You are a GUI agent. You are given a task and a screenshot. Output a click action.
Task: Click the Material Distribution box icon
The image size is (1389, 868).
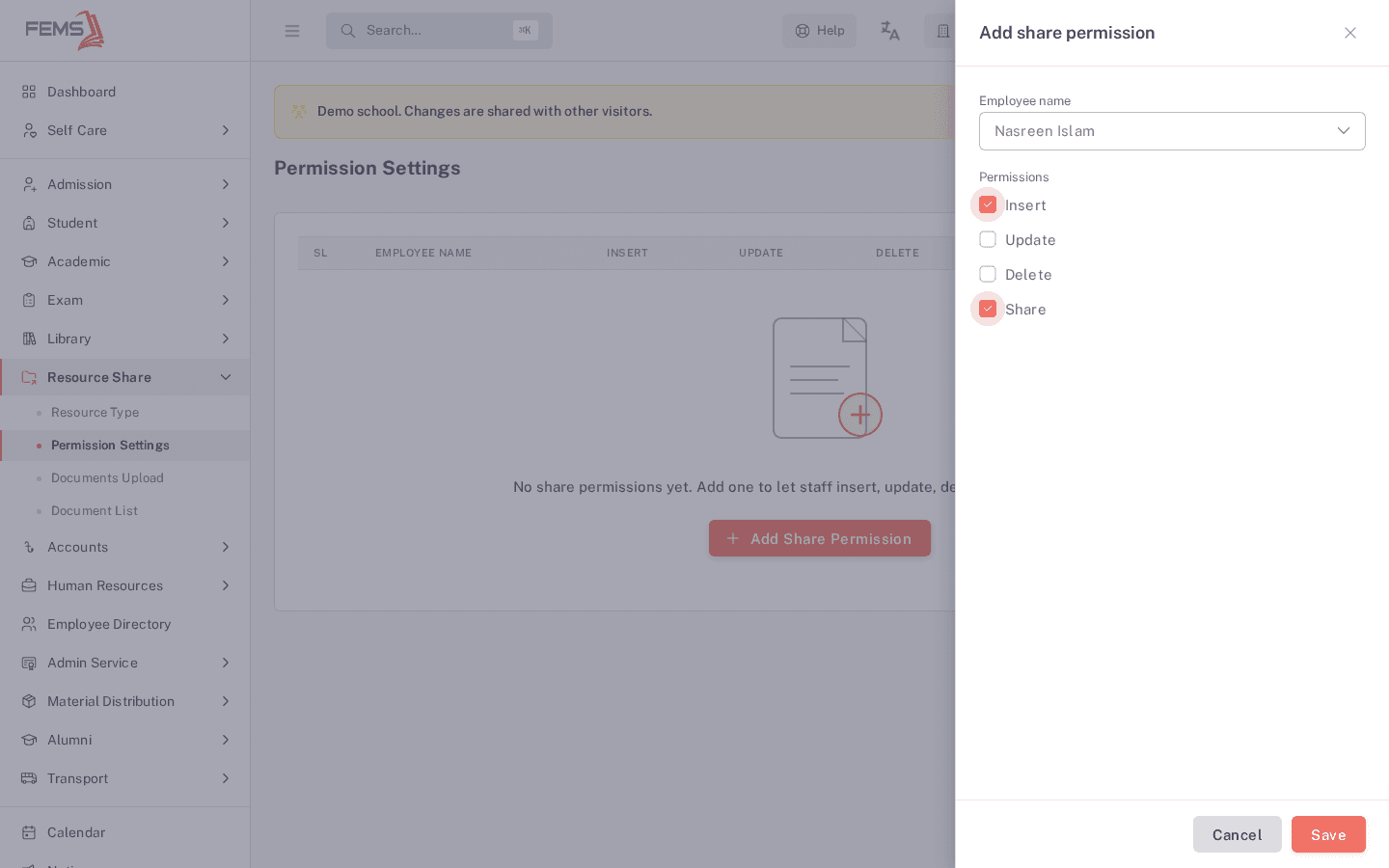[x=29, y=701]
